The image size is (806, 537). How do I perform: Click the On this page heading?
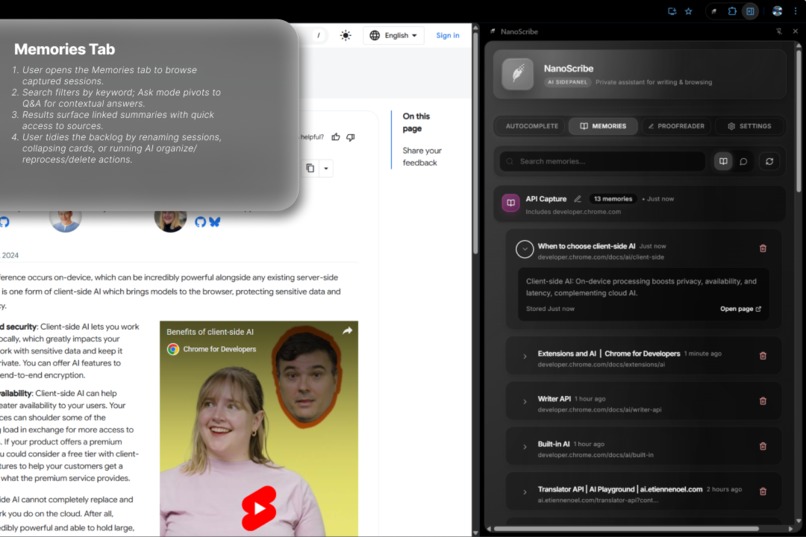click(x=416, y=122)
